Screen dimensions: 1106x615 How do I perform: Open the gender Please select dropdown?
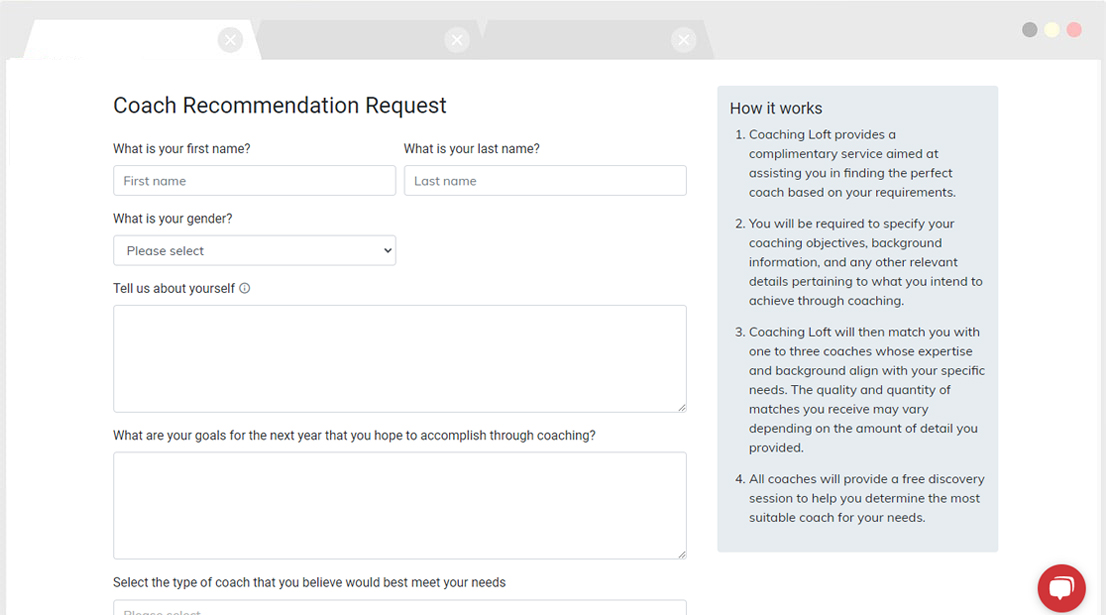click(x=254, y=251)
